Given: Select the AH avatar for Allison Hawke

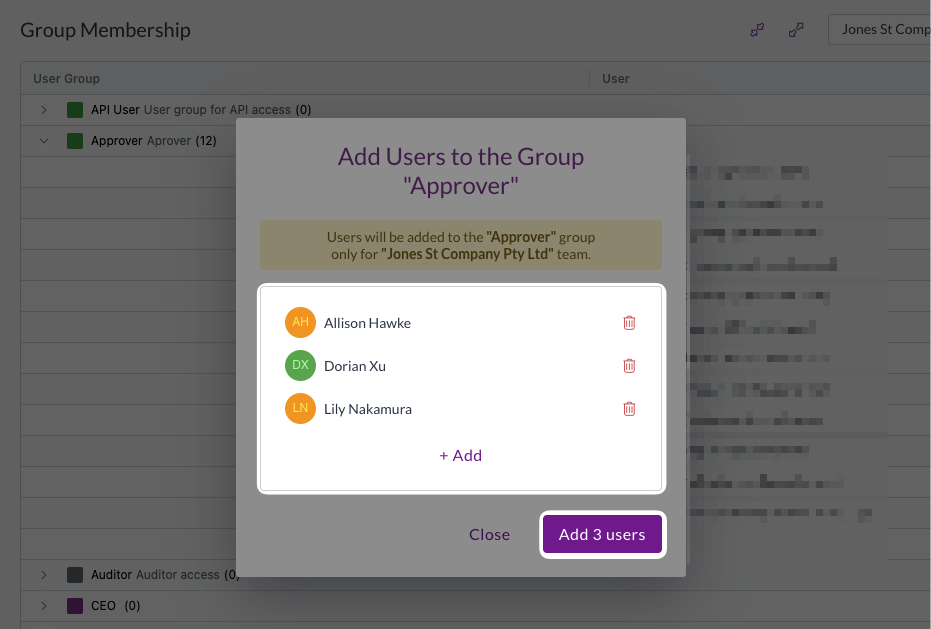Looking at the screenshot, I should click(x=300, y=323).
